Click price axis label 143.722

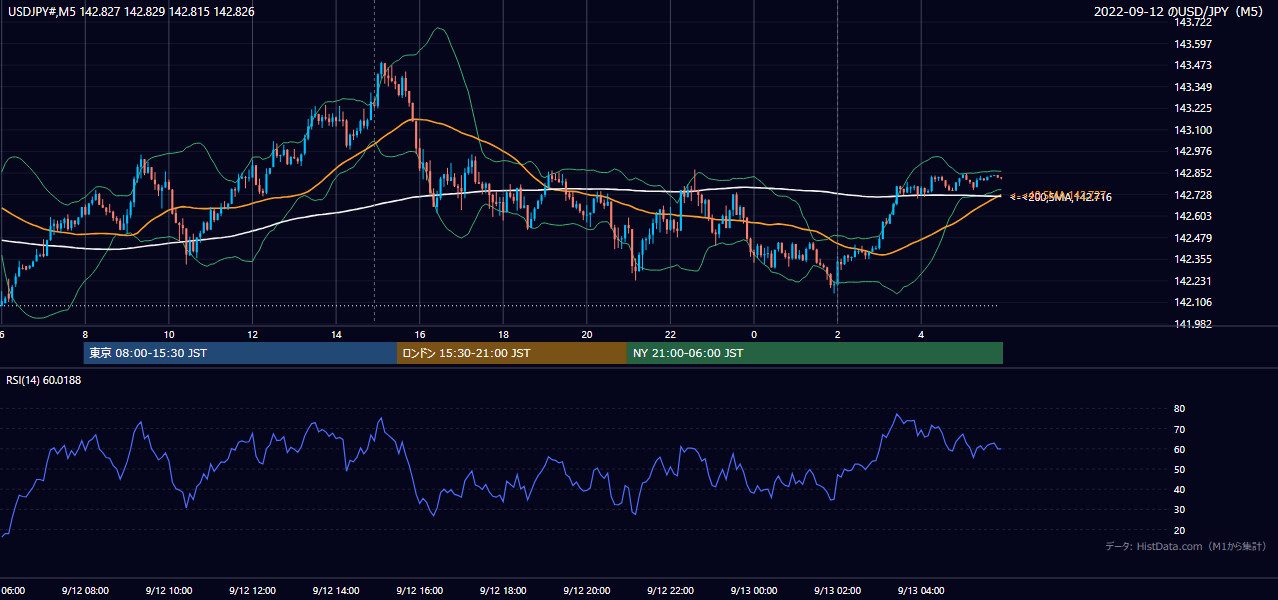pyautogui.click(x=1192, y=22)
